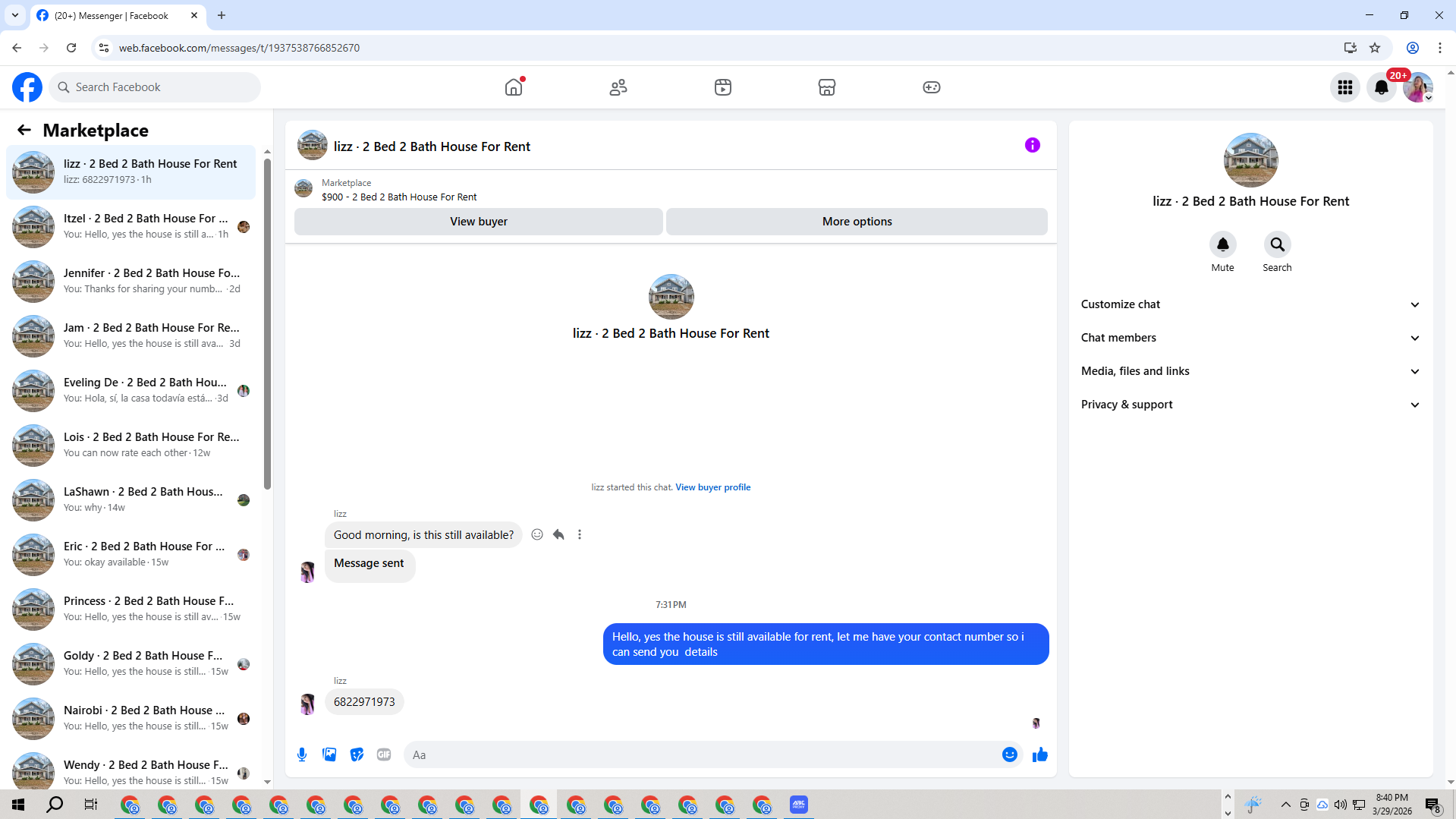Expand Customize chat section

coord(1250,304)
